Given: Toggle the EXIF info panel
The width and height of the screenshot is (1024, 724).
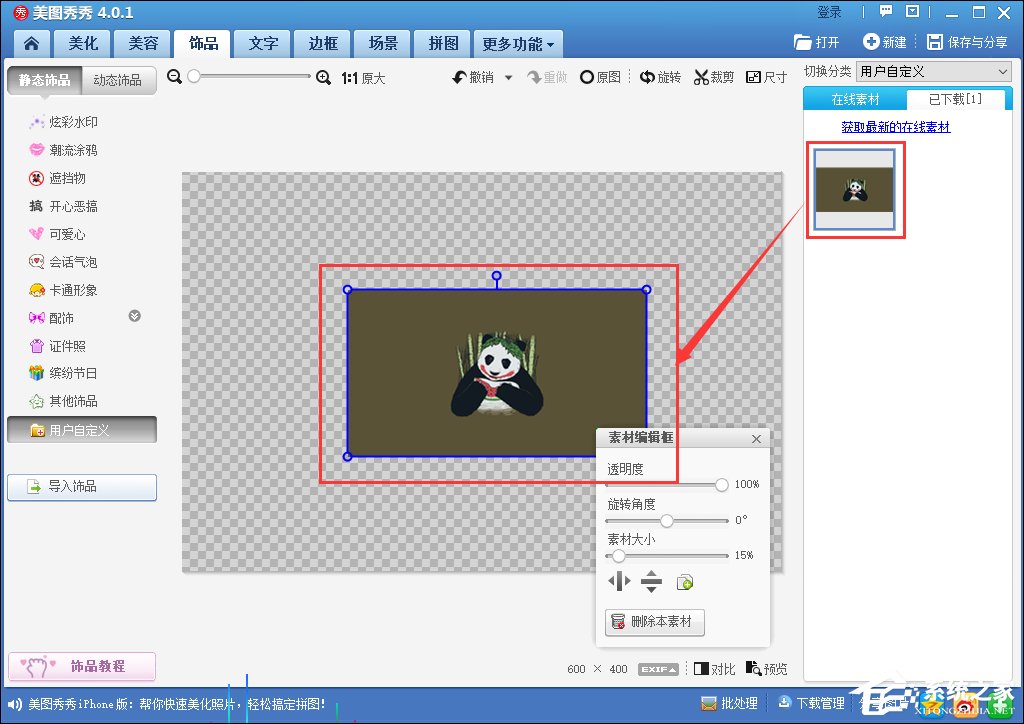Looking at the screenshot, I should tap(659, 669).
